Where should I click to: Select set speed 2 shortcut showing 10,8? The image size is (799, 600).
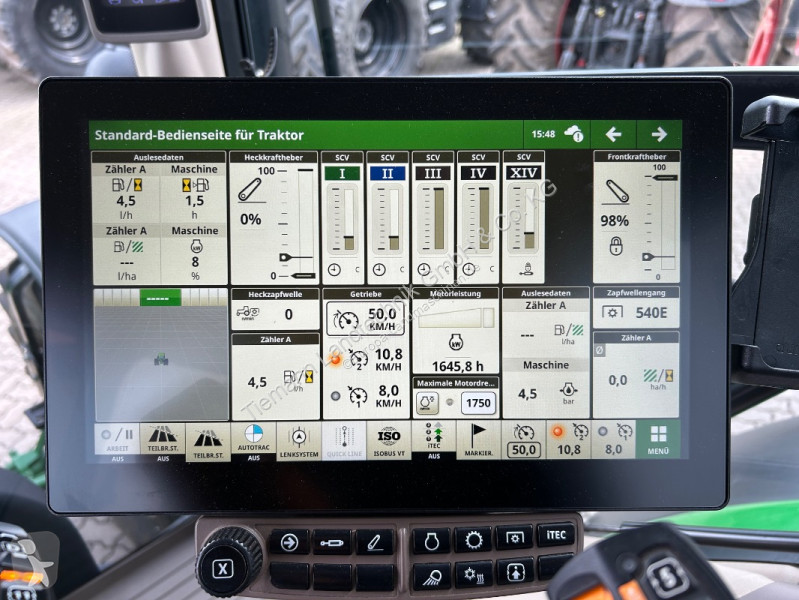[569, 440]
